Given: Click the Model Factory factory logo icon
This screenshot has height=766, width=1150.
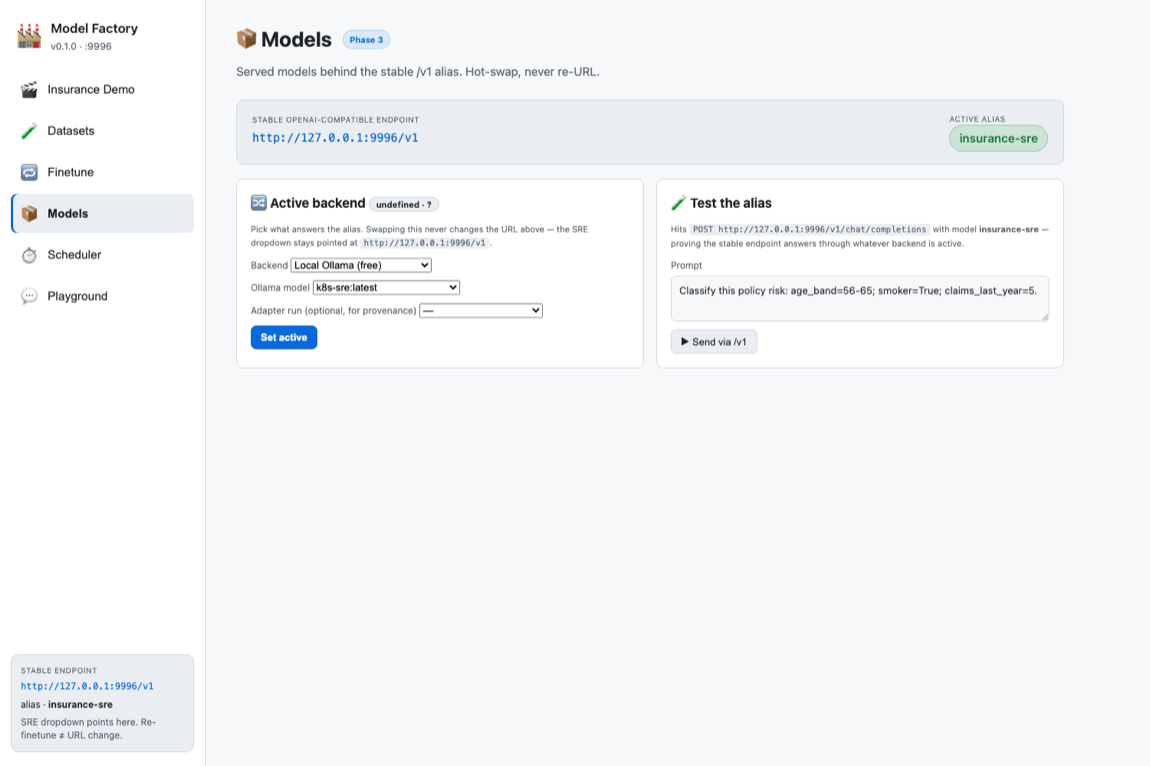Looking at the screenshot, I should (29, 36).
